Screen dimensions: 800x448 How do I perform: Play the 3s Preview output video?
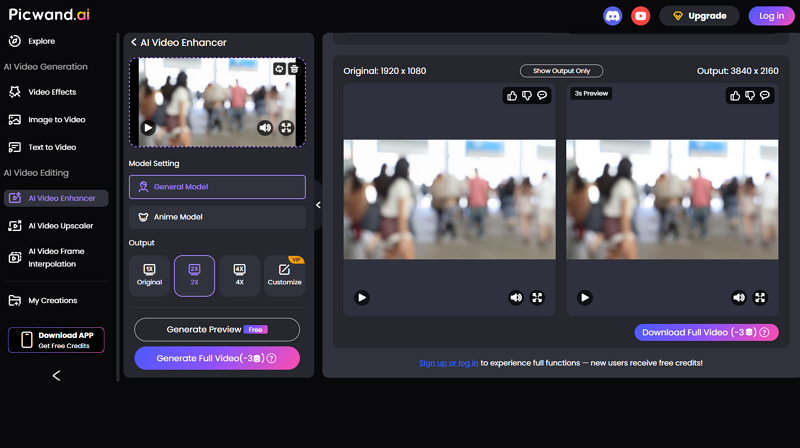pos(585,297)
